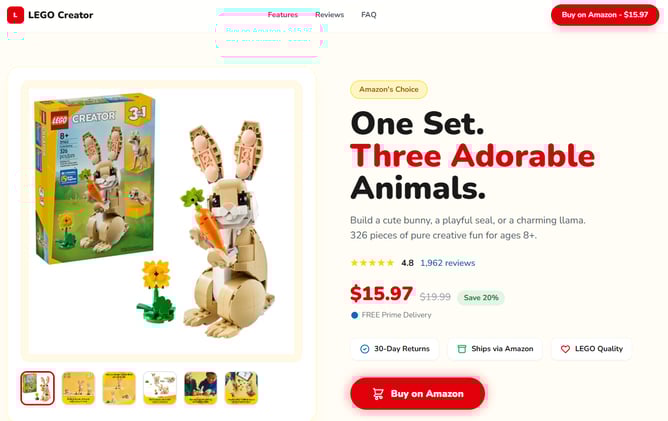This screenshot has height=421, width=668.
Task: Select the fifth thumbnail showing children
Action: pos(201,388)
